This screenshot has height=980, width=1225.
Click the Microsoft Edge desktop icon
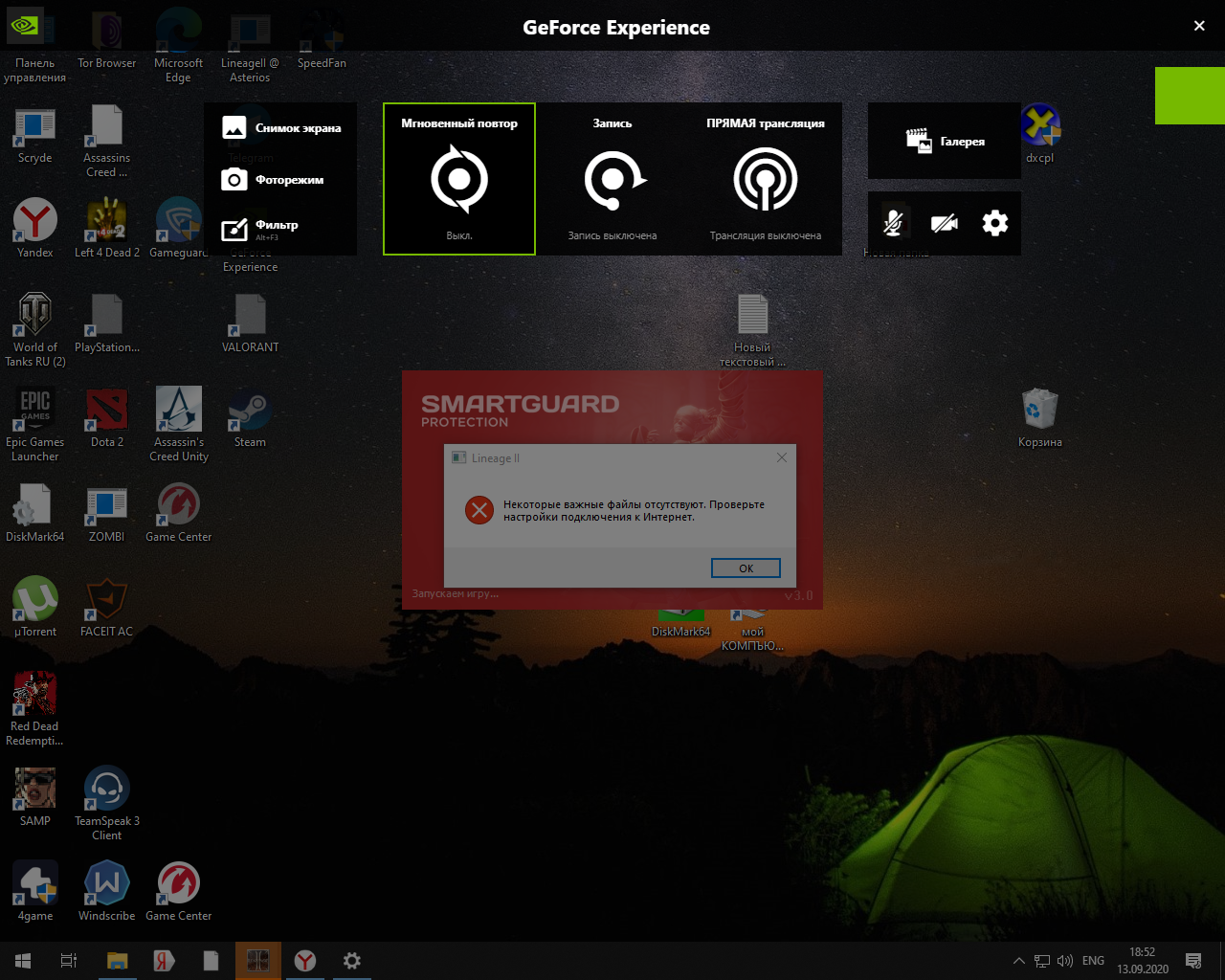coord(178,48)
